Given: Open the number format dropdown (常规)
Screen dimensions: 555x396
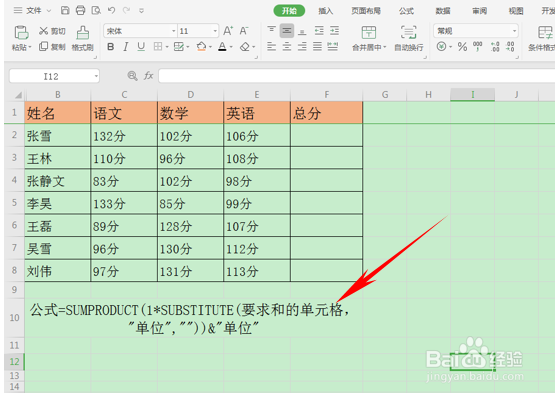Looking at the screenshot, I should pos(514,31).
